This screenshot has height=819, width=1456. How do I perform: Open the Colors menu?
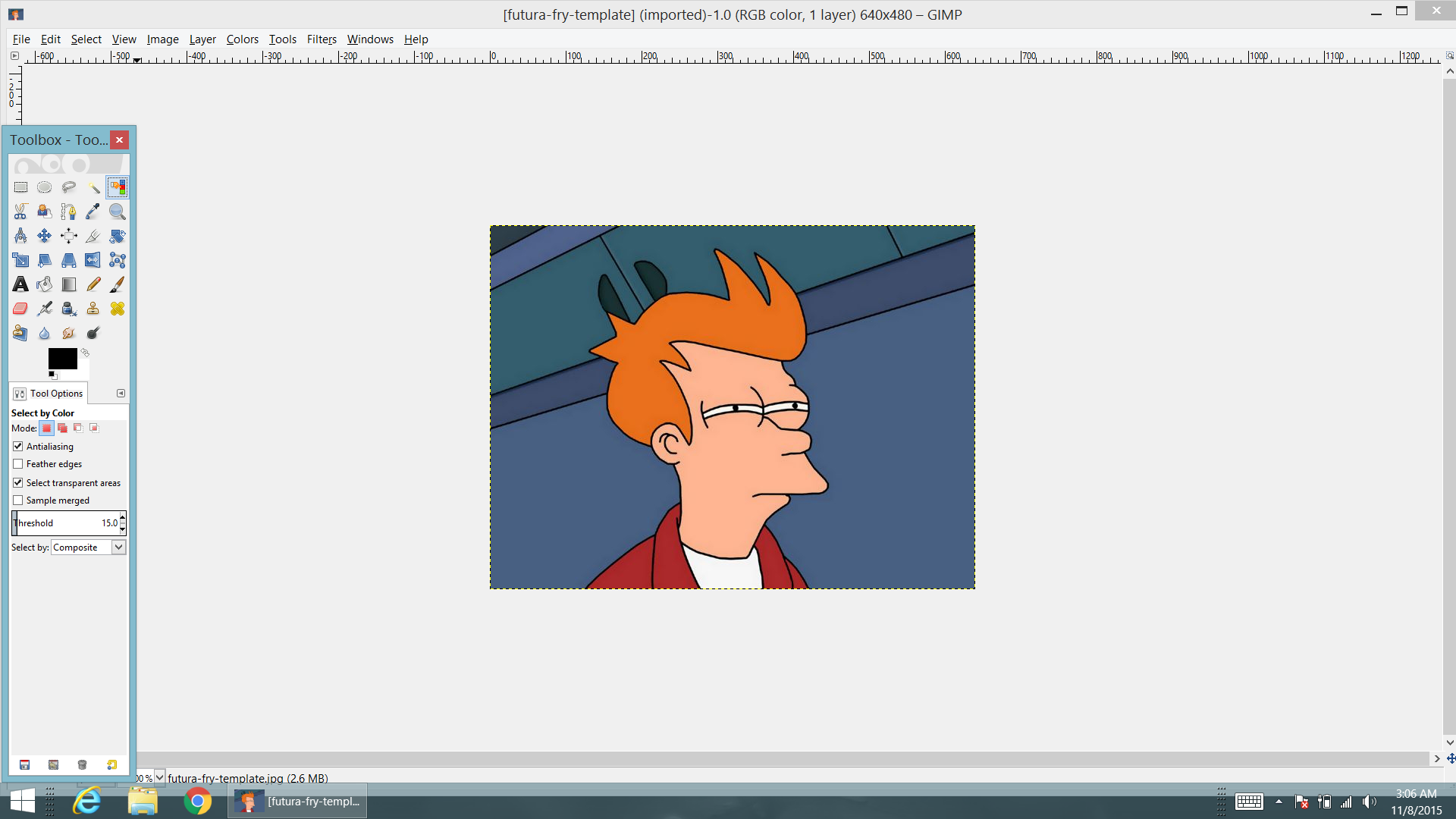click(x=242, y=39)
